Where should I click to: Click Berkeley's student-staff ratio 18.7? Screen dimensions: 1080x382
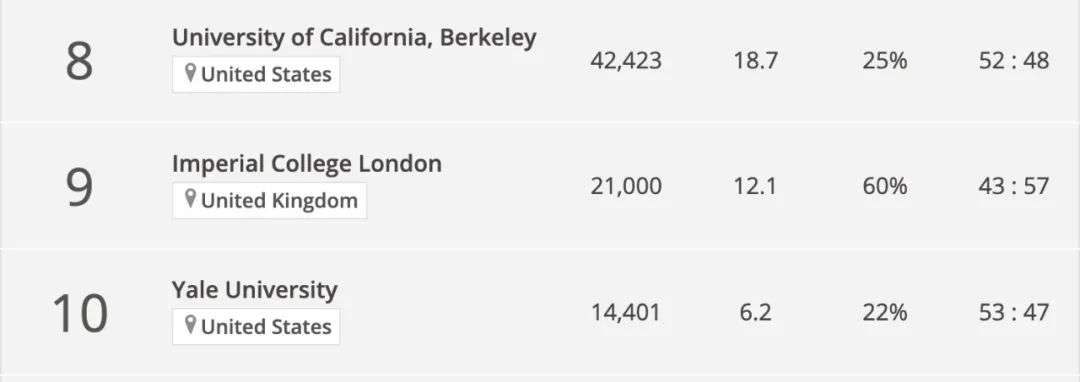pyautogui.click(x=756, y=61)
